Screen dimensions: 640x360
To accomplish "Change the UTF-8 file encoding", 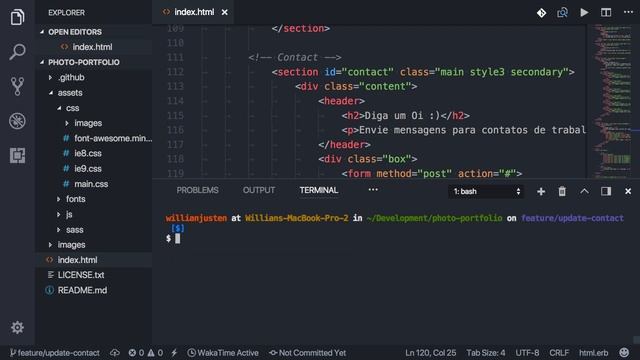I will click(527, 353).
